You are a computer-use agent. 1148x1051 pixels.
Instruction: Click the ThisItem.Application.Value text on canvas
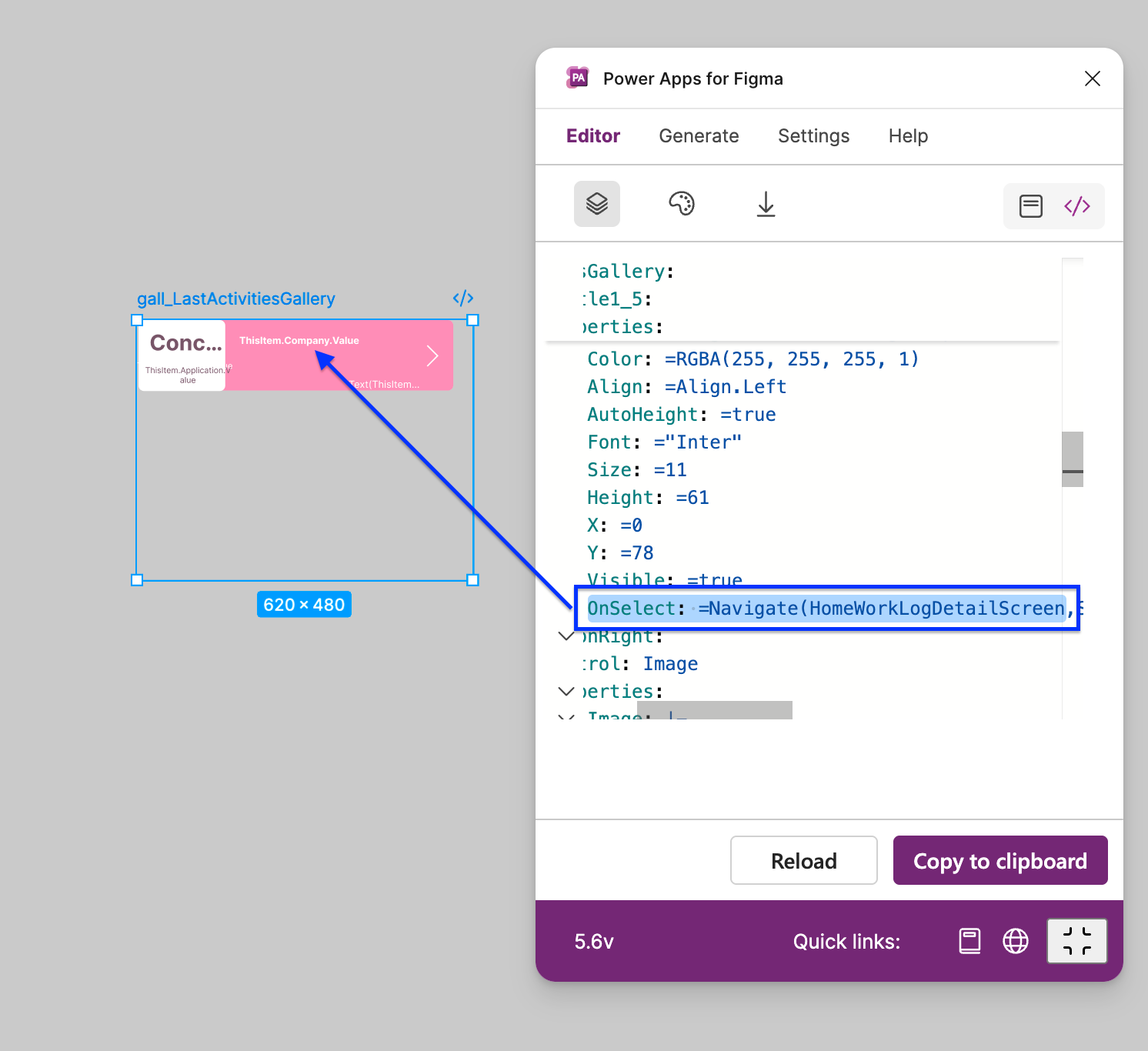point(188,375)
